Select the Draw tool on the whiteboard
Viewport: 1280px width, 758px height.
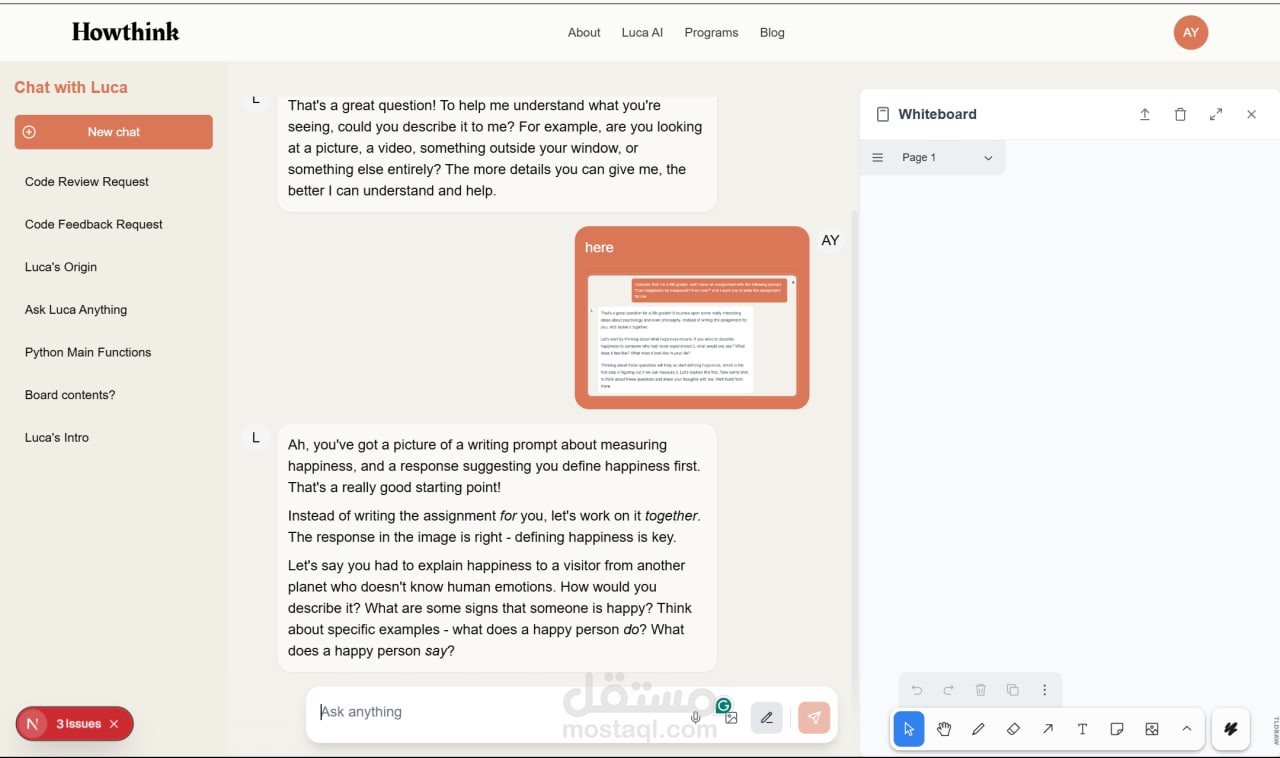click(x=978, y=729)
